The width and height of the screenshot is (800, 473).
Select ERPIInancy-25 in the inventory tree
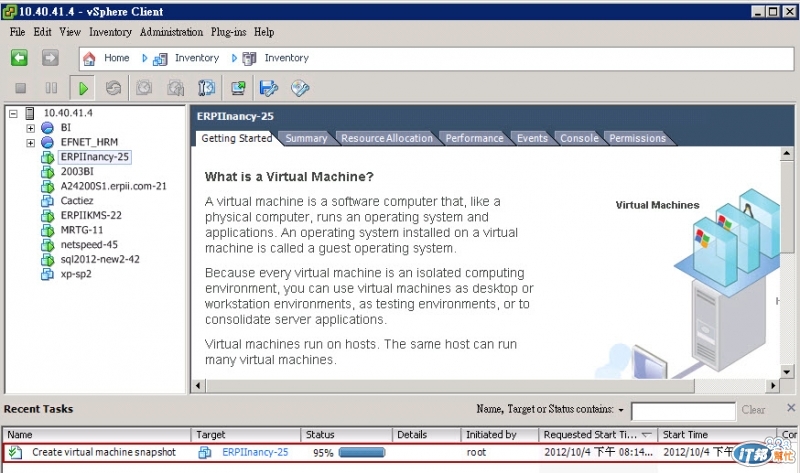tap(94, 157)
